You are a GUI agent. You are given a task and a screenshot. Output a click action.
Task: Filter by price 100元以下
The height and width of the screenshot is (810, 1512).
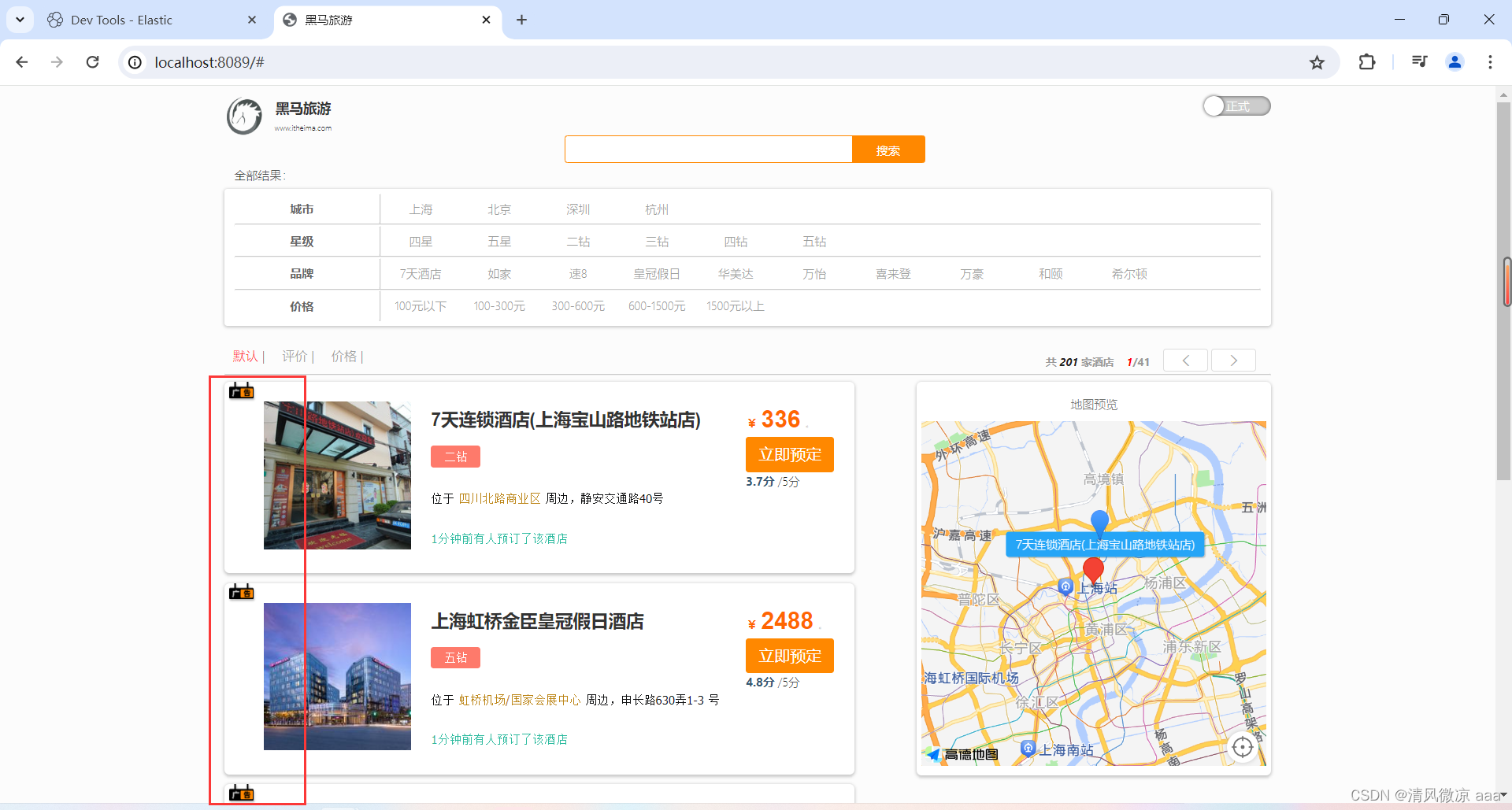pos(421,306)
